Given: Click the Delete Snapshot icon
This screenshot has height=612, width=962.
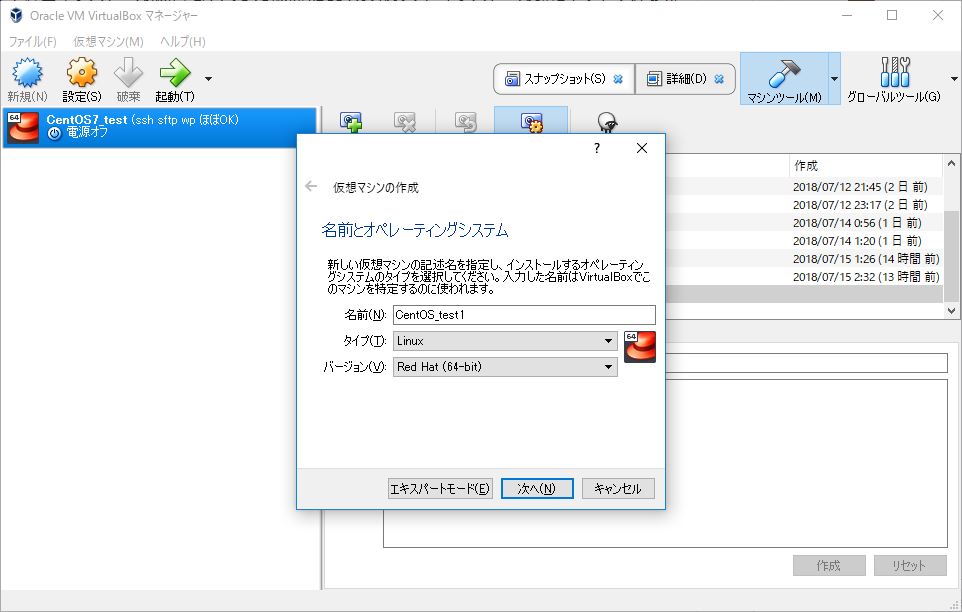Looking at the screenshot, I should tap(405, 122).
